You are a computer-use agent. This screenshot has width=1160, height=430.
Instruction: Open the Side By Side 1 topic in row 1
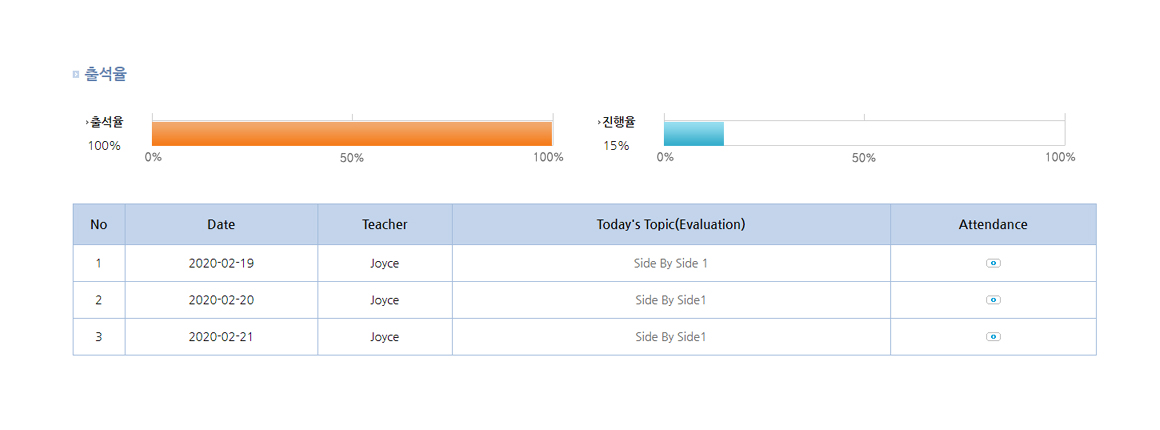(x=671, y=264)
